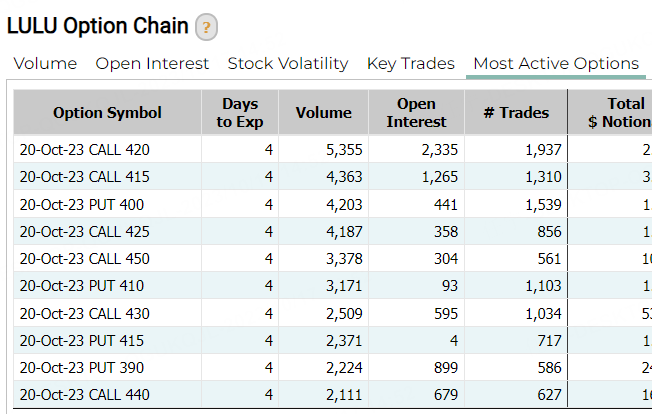Click the Open Interest column header
This screenshot has width=652, height=414.
point(416,113)
